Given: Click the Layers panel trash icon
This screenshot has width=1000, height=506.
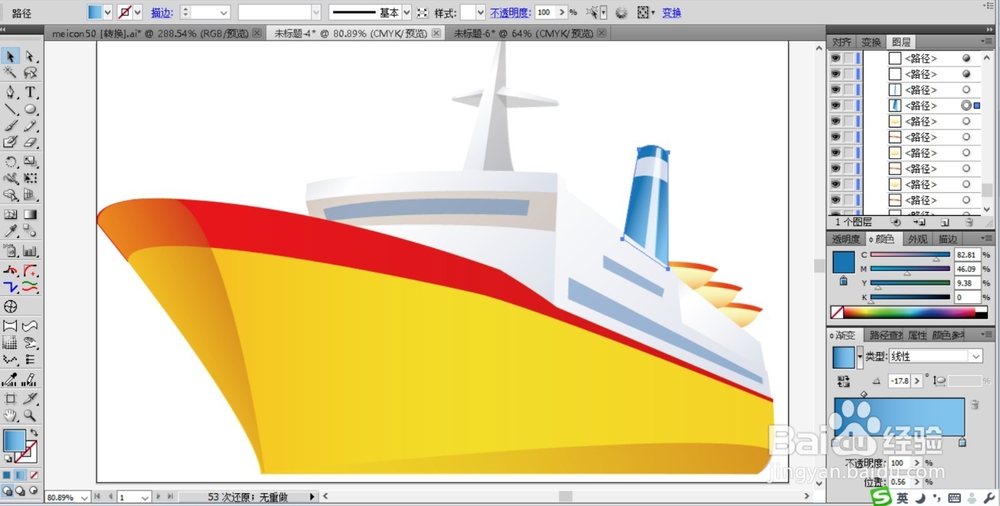Looking at the screenshot, I should pyautogui.click(x=969, y=222).
